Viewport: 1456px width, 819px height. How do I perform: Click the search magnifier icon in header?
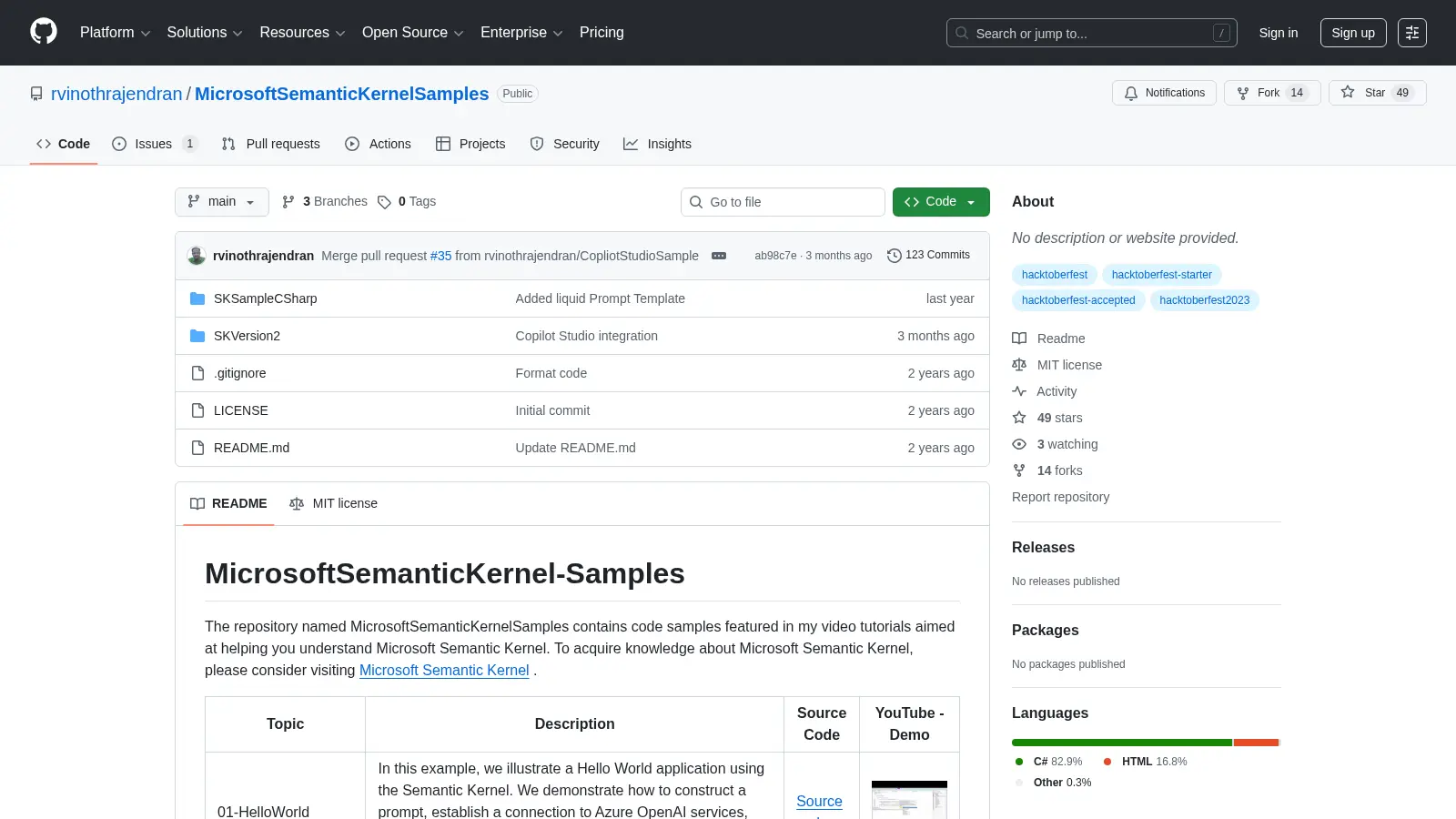click(962, 33)
